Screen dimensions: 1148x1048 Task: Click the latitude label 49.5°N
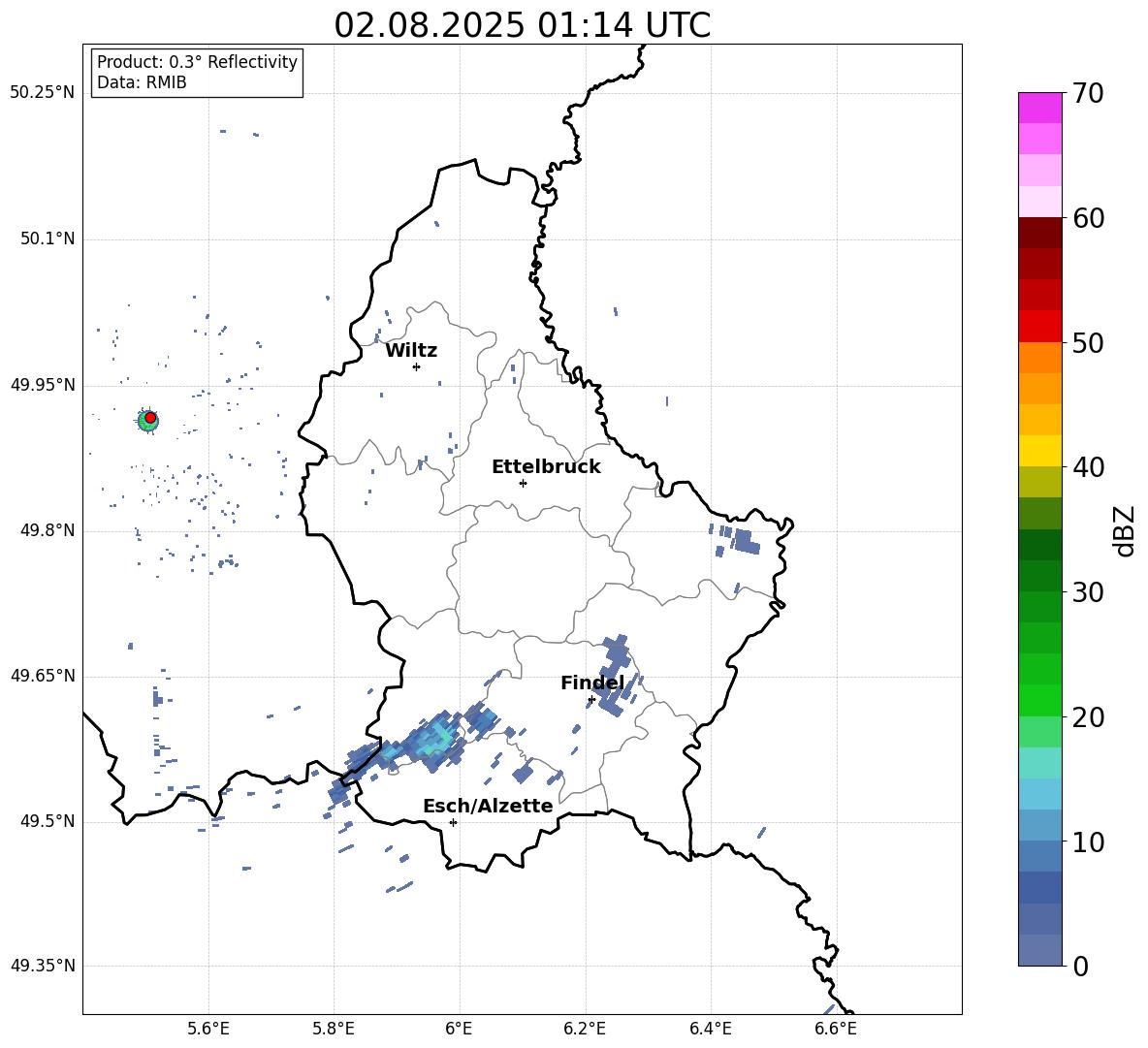[x=48, y=821]
